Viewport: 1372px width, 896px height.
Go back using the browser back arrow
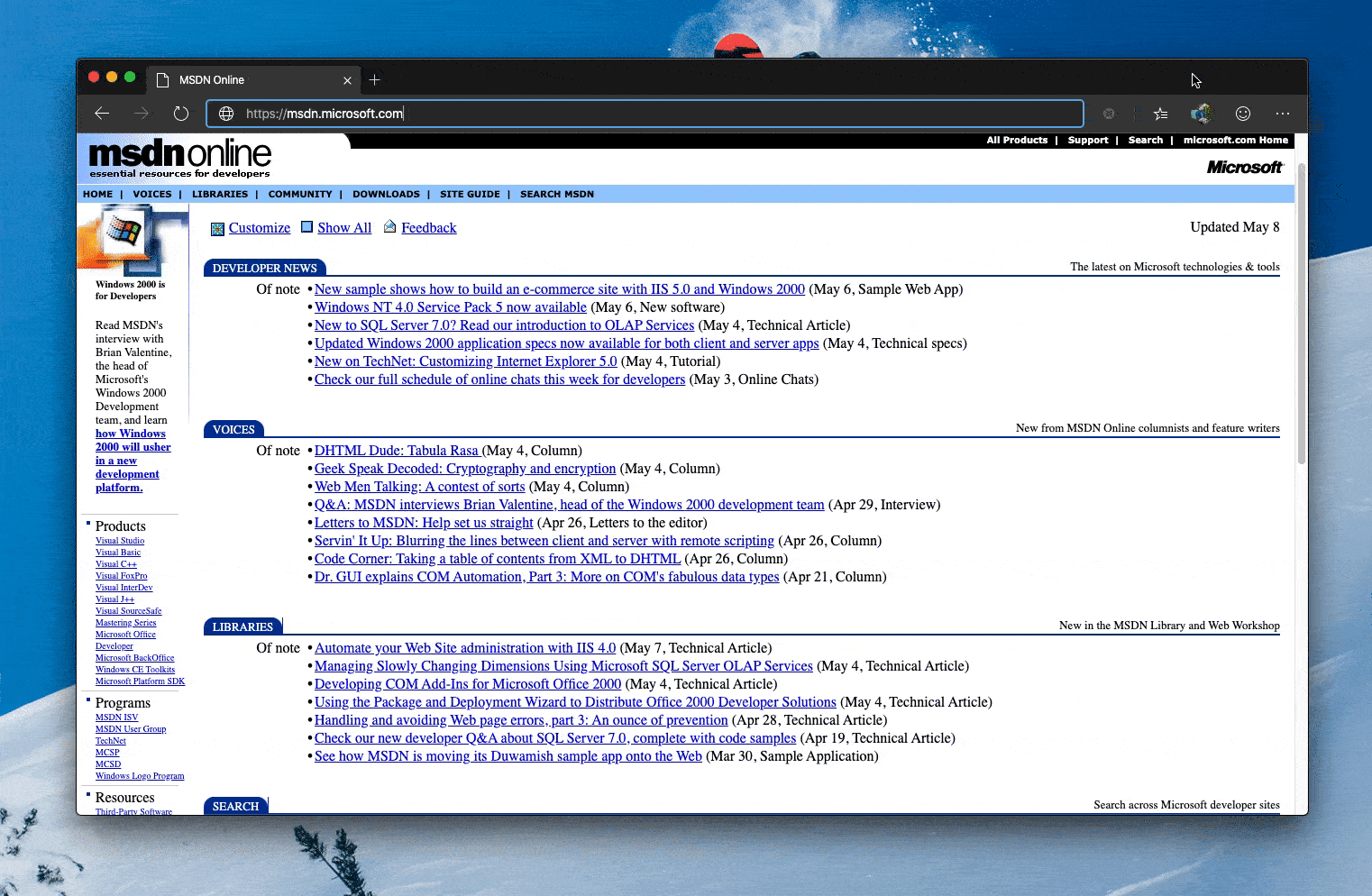coord(102,114)
